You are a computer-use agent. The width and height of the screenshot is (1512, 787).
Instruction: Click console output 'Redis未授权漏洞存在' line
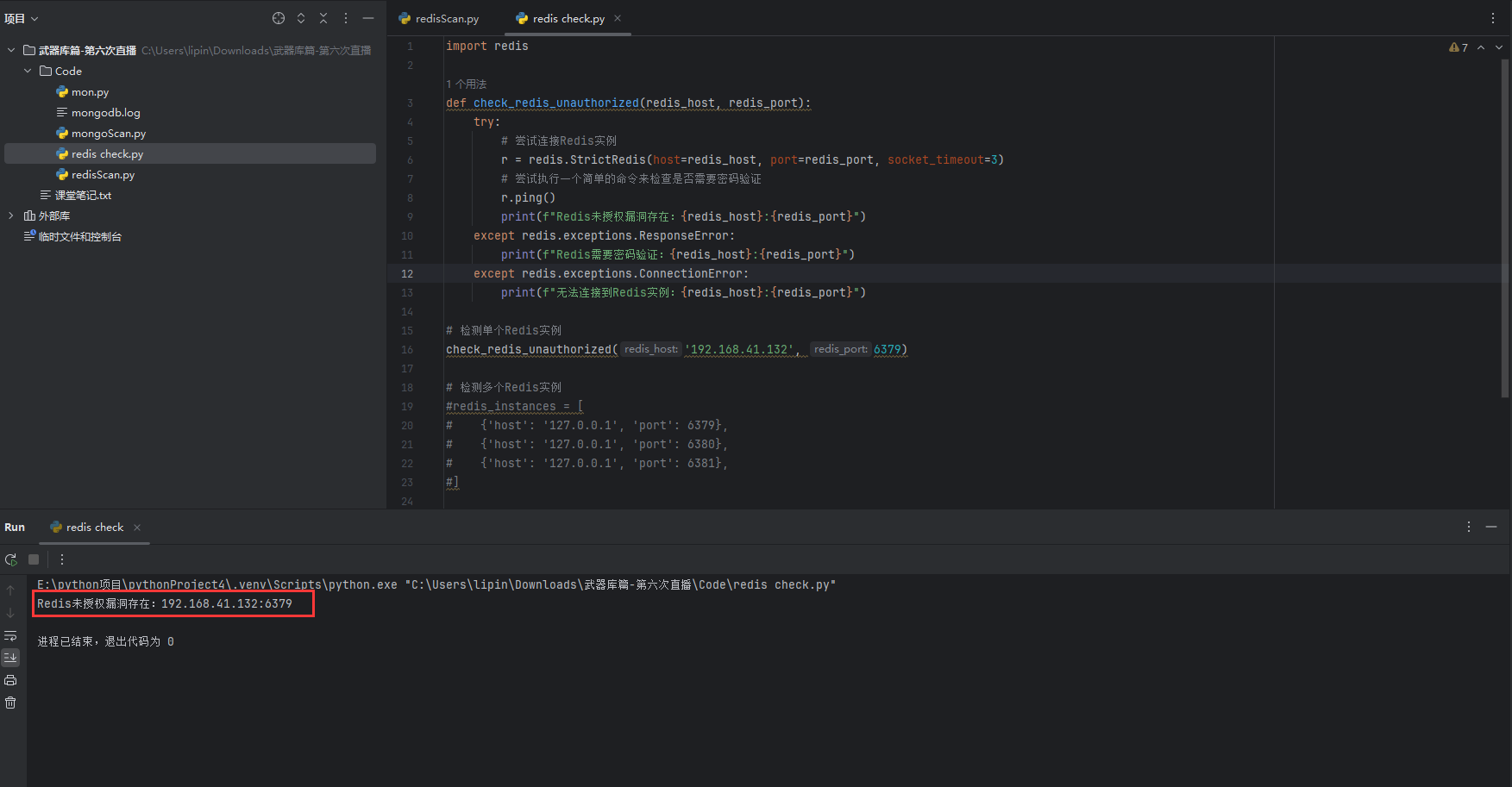tap(165, 603)
